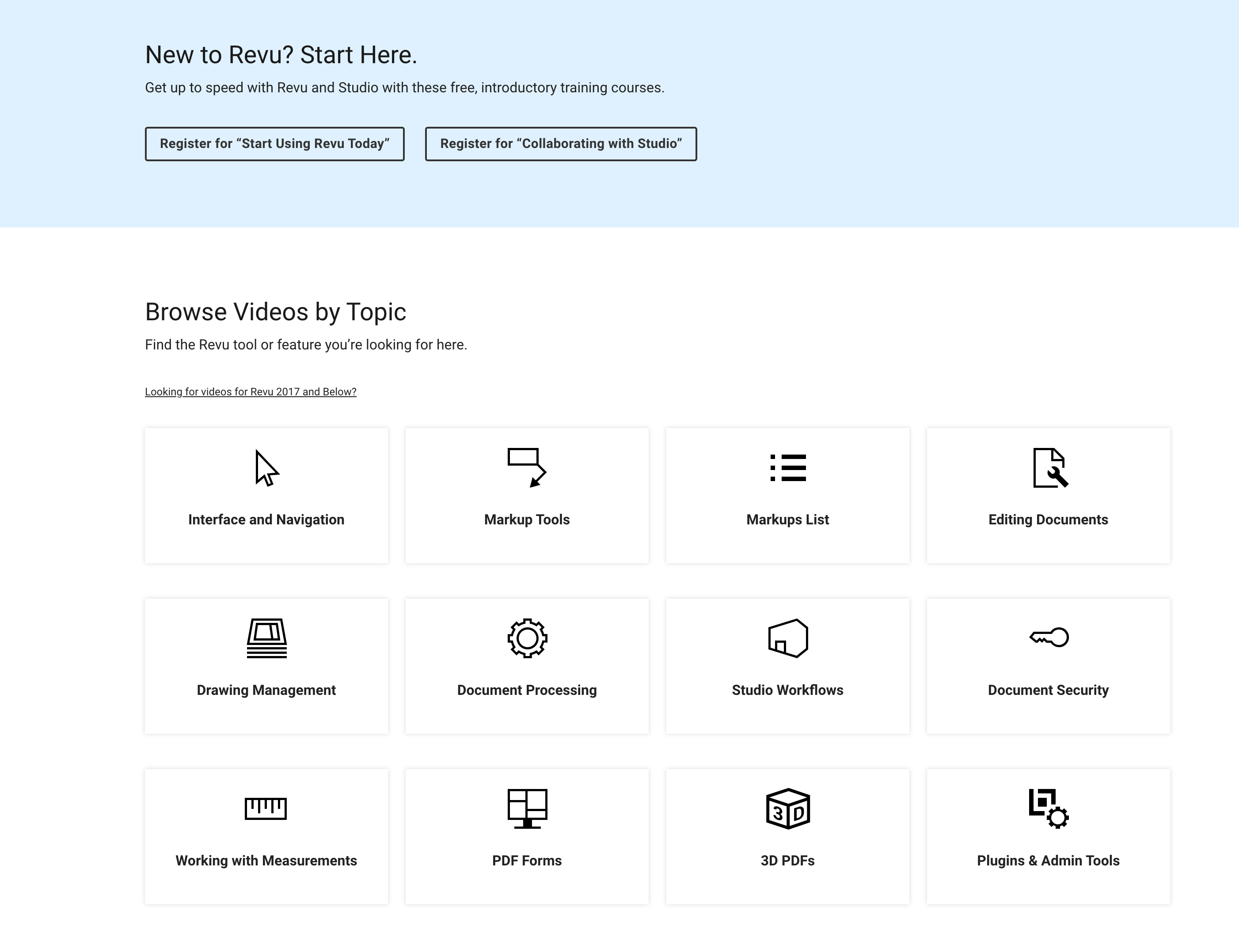Click the Editing Documents wrench page icon
The height and width of the screenshot is (952, 1239).
[1050, 468]
